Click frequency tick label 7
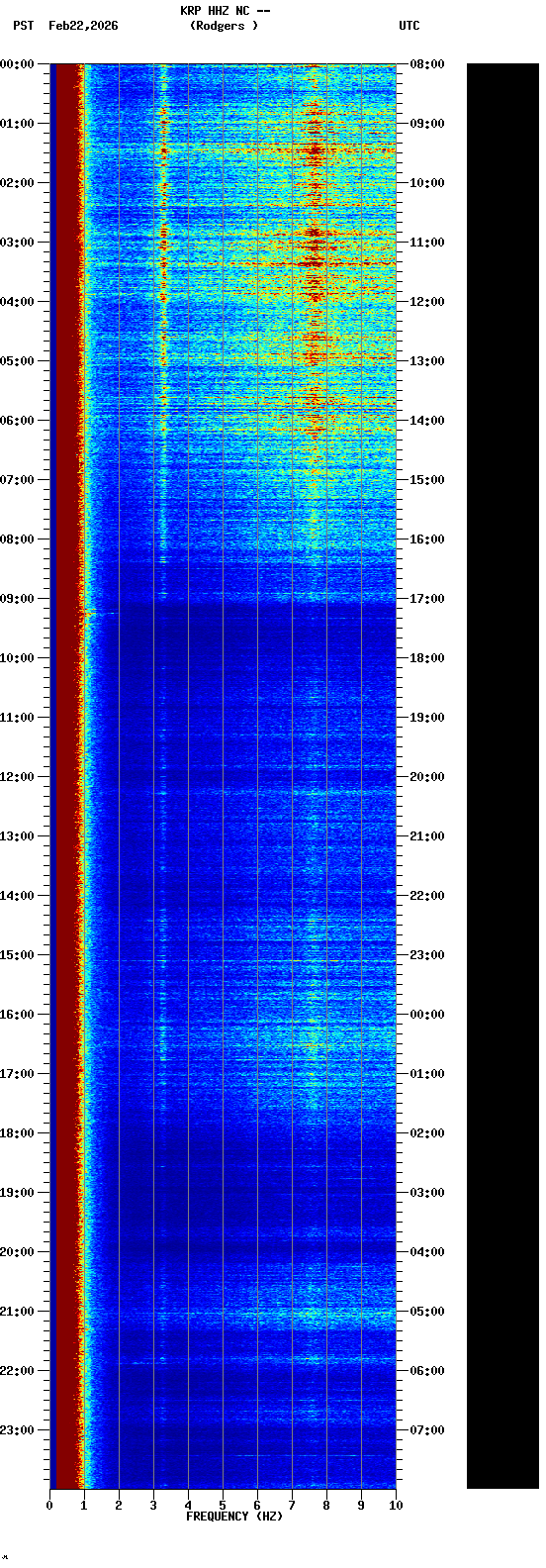The width and height of the screenshot is (546, 1568). [x=292, y=1506]
